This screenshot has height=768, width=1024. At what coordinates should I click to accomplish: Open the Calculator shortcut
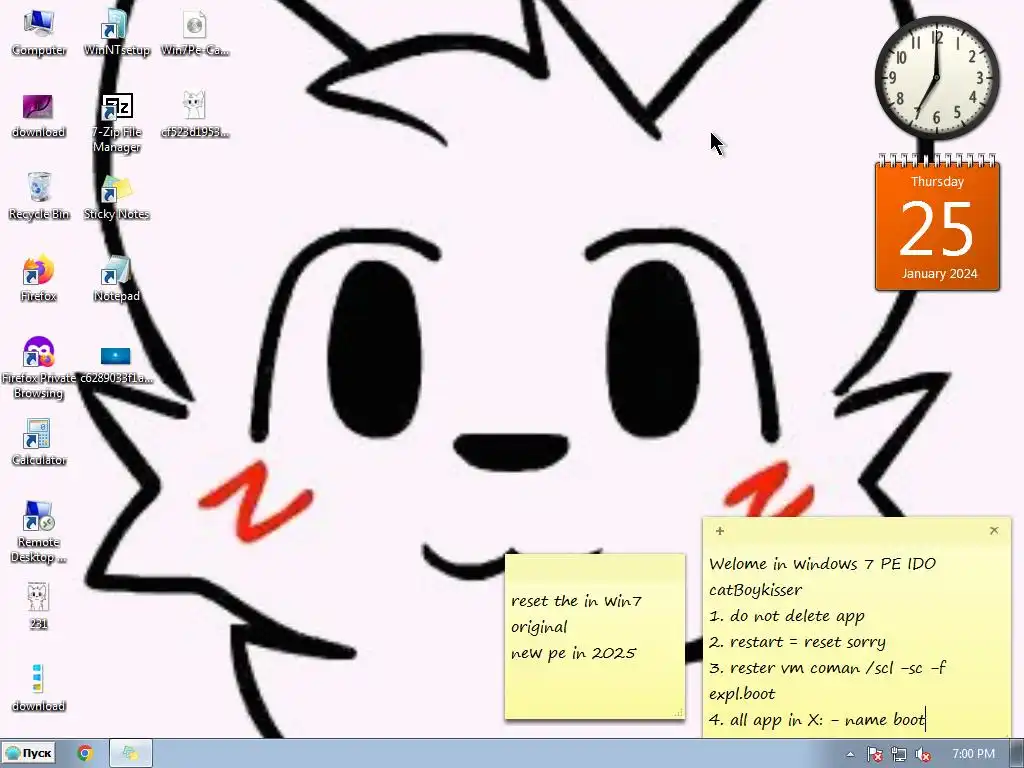(x=39, y=443)
